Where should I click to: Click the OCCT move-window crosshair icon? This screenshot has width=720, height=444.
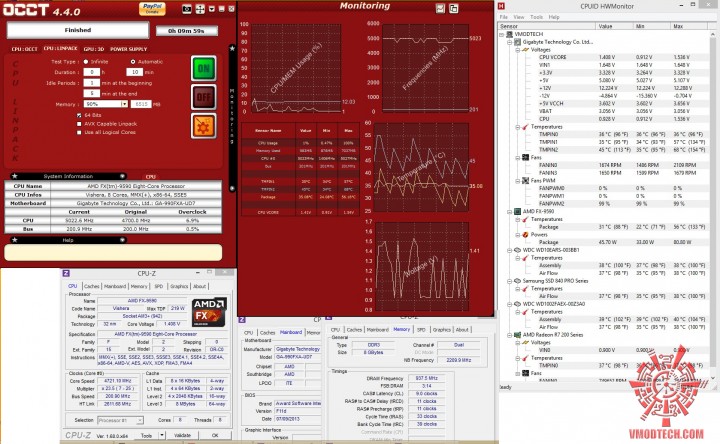200,9
